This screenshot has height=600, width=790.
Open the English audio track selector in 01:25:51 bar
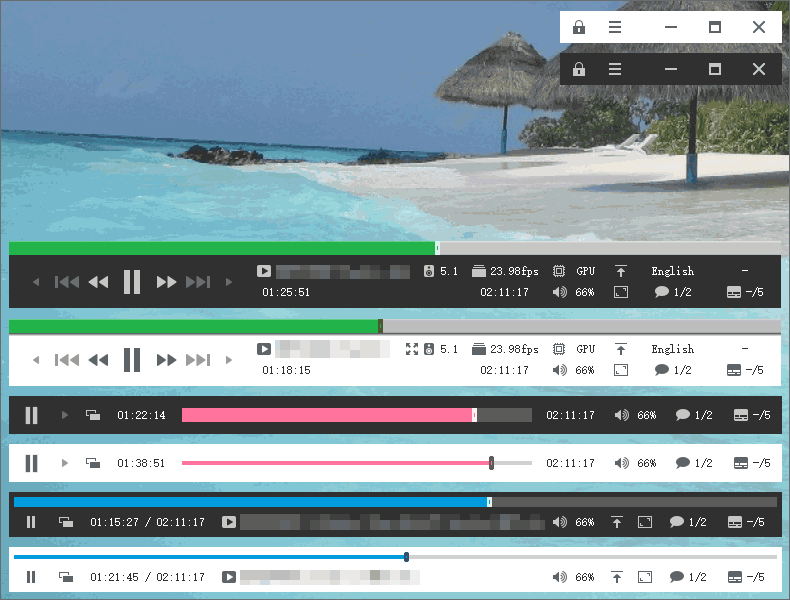[x=673, y=271]
